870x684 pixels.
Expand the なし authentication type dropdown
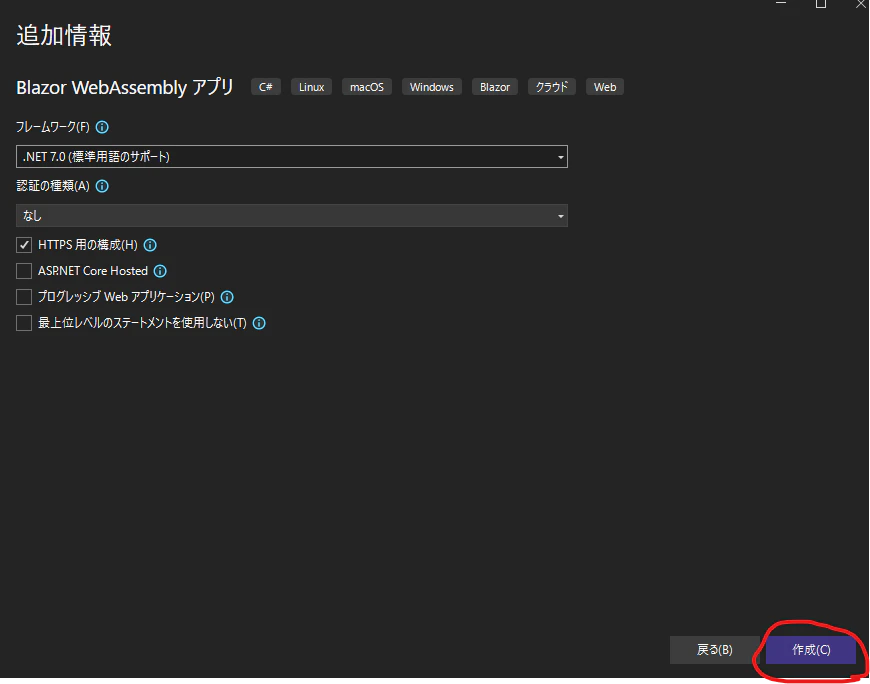(x=292, y=215)
